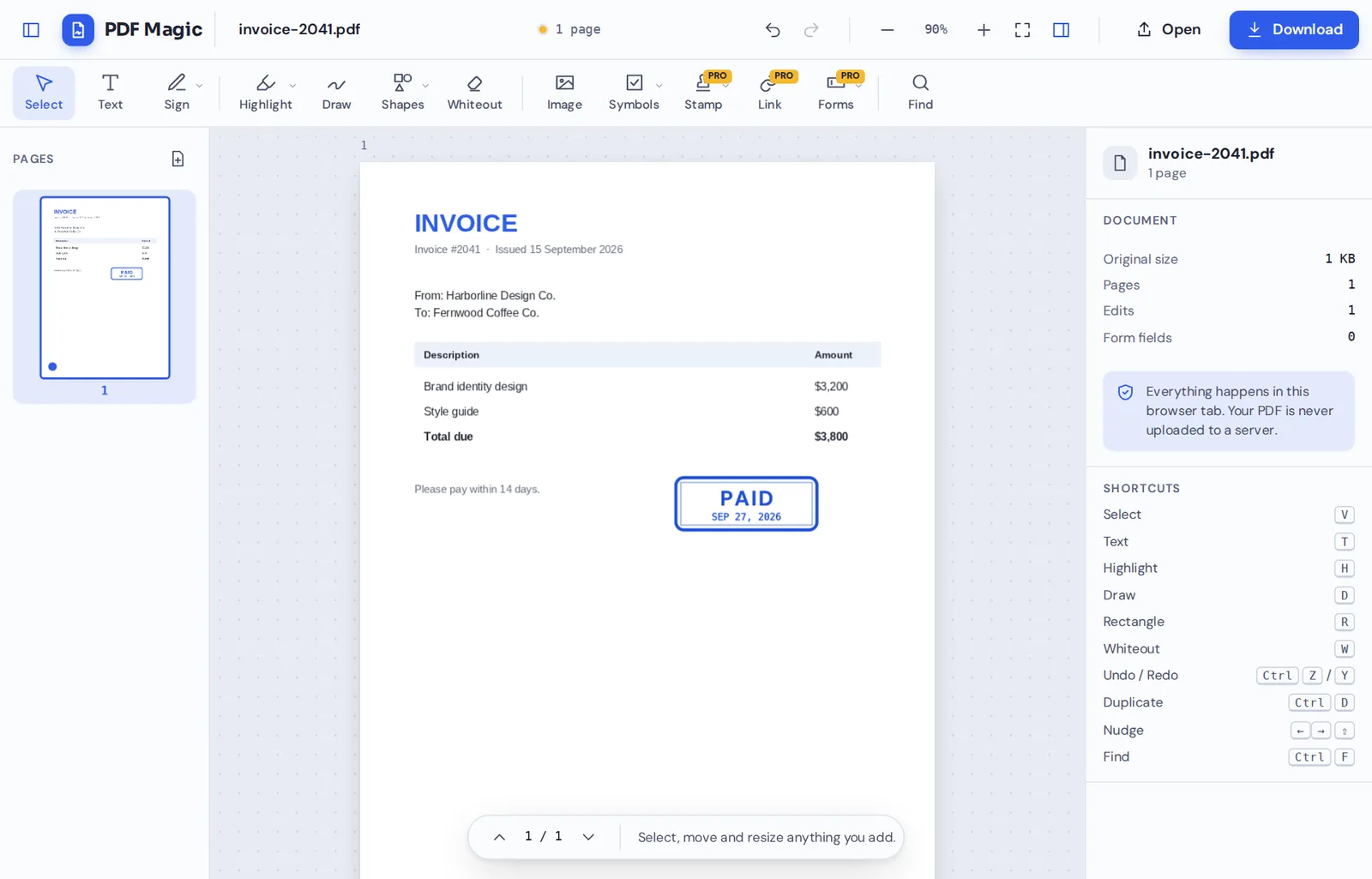Redo the last undone edit
Viewport: 1372px width, 879px height.
coord(811,30)
